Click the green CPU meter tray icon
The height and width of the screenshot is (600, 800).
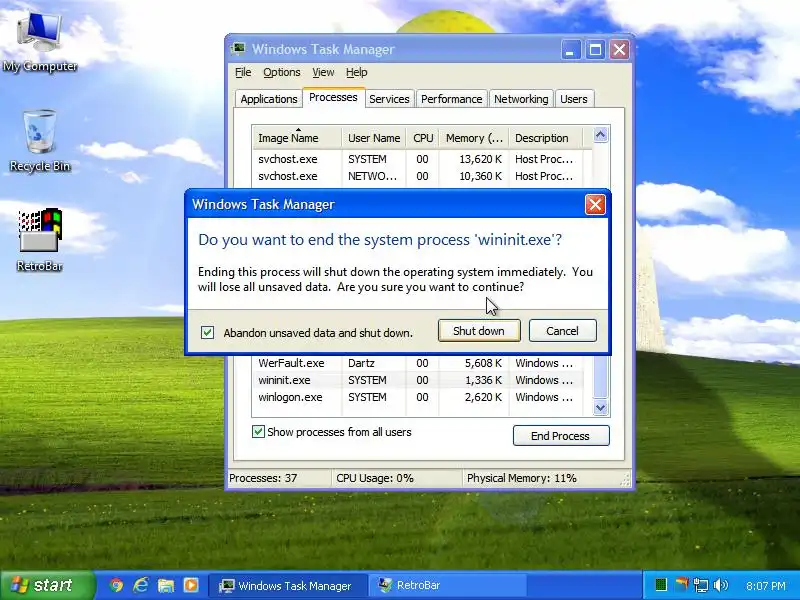coord(661,585)
